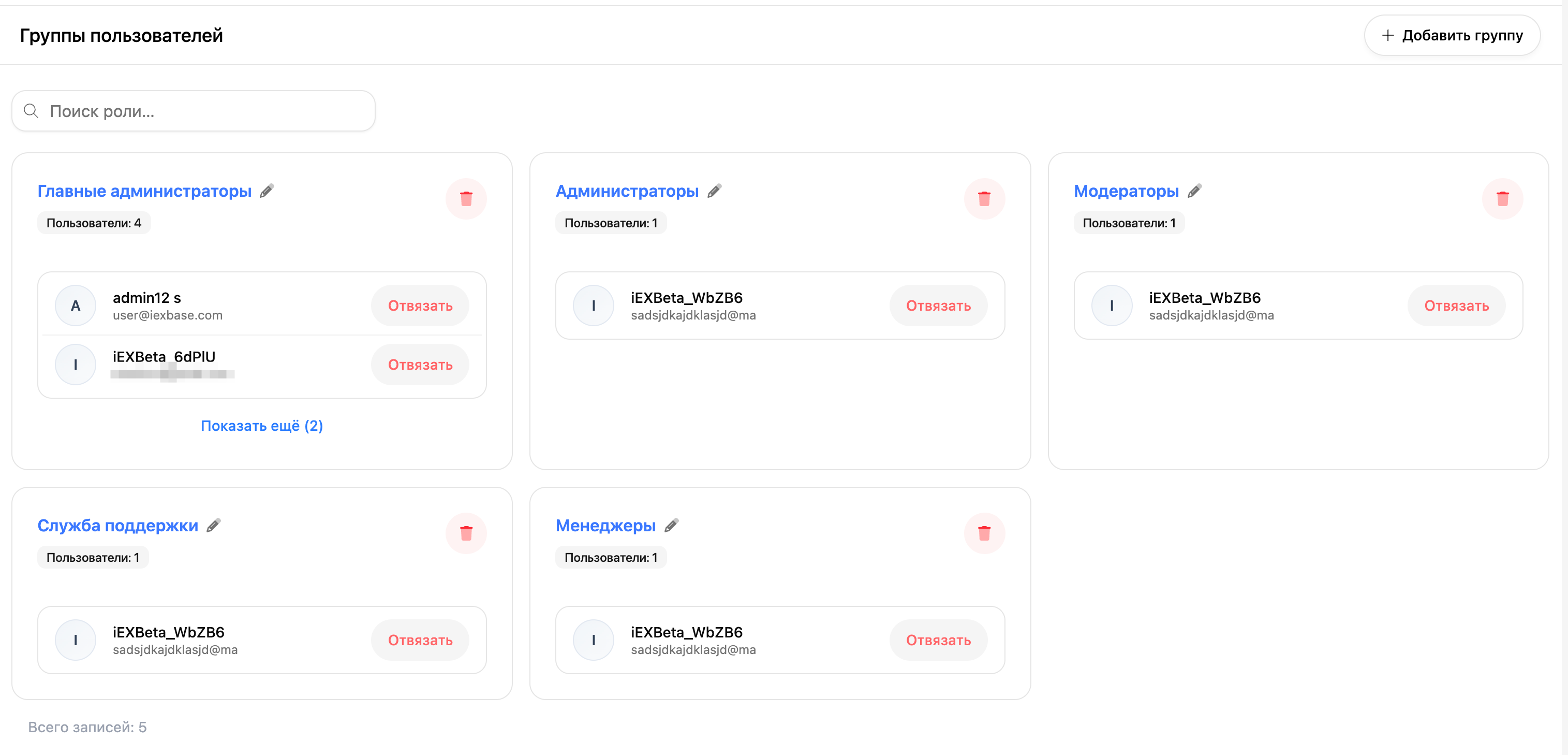
Task: Trash the Менеджеры group
Action: 984,533
